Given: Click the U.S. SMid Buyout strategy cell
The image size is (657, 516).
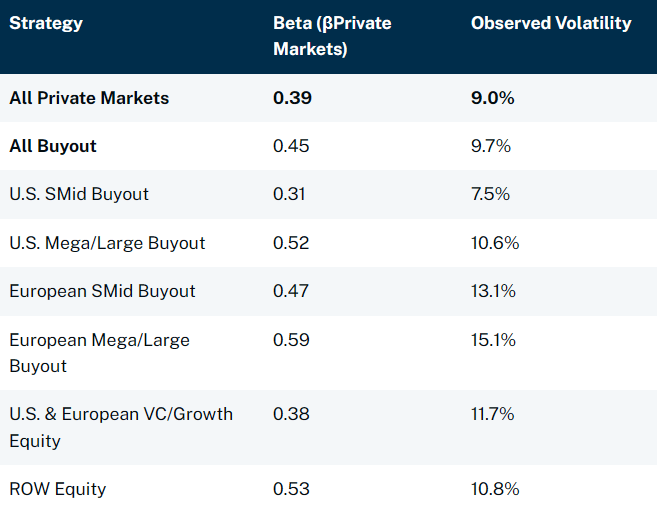Looking at the screenshot, I should (79, 194).
